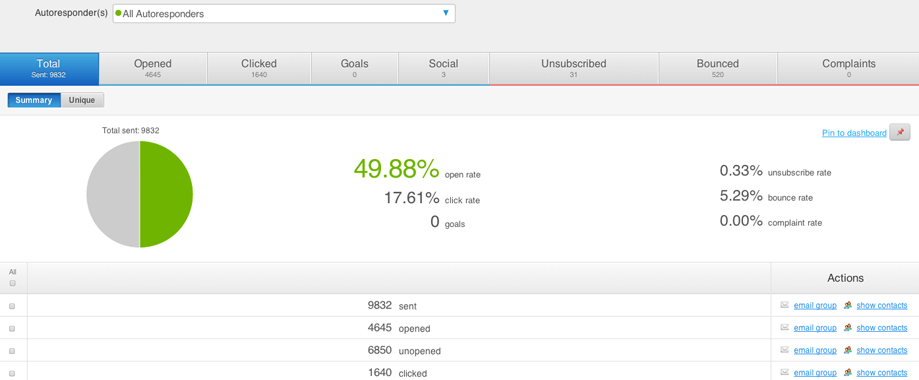Click show contacts link for unopened row
Screen dimensions: 919x380
pos(882,350)
